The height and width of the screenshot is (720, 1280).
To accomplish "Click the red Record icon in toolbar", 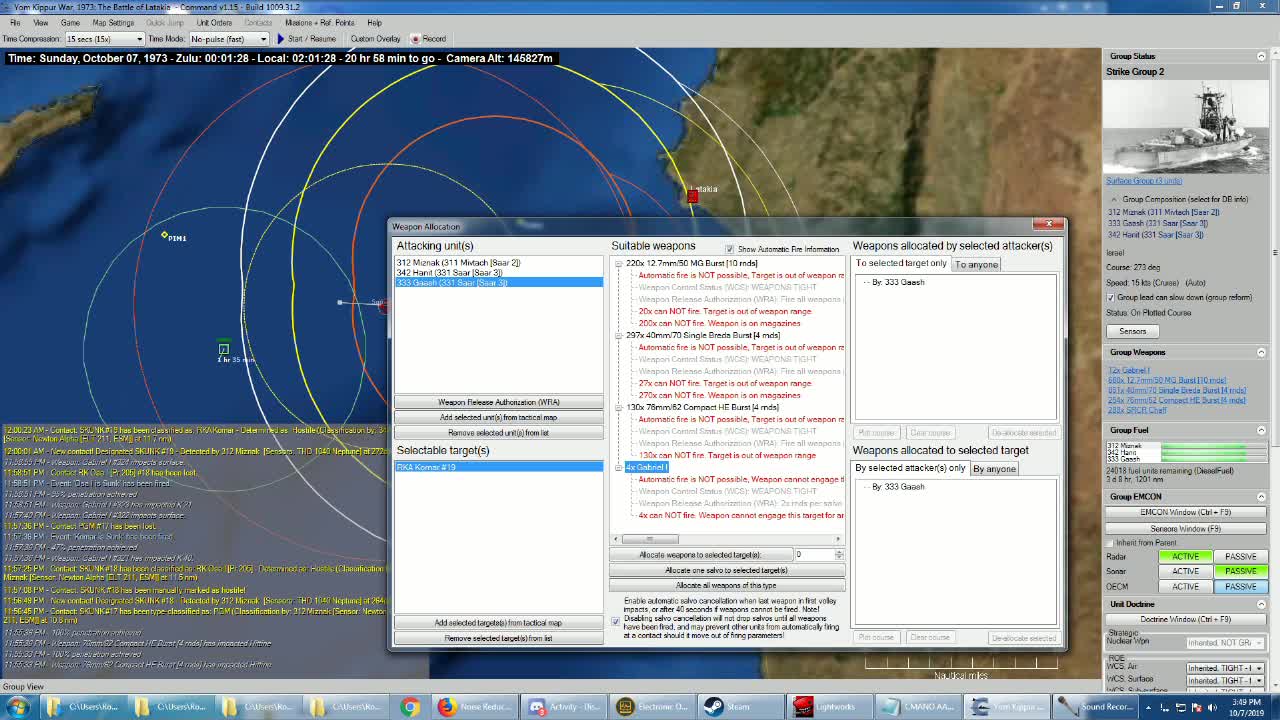I will click(414, 39).
